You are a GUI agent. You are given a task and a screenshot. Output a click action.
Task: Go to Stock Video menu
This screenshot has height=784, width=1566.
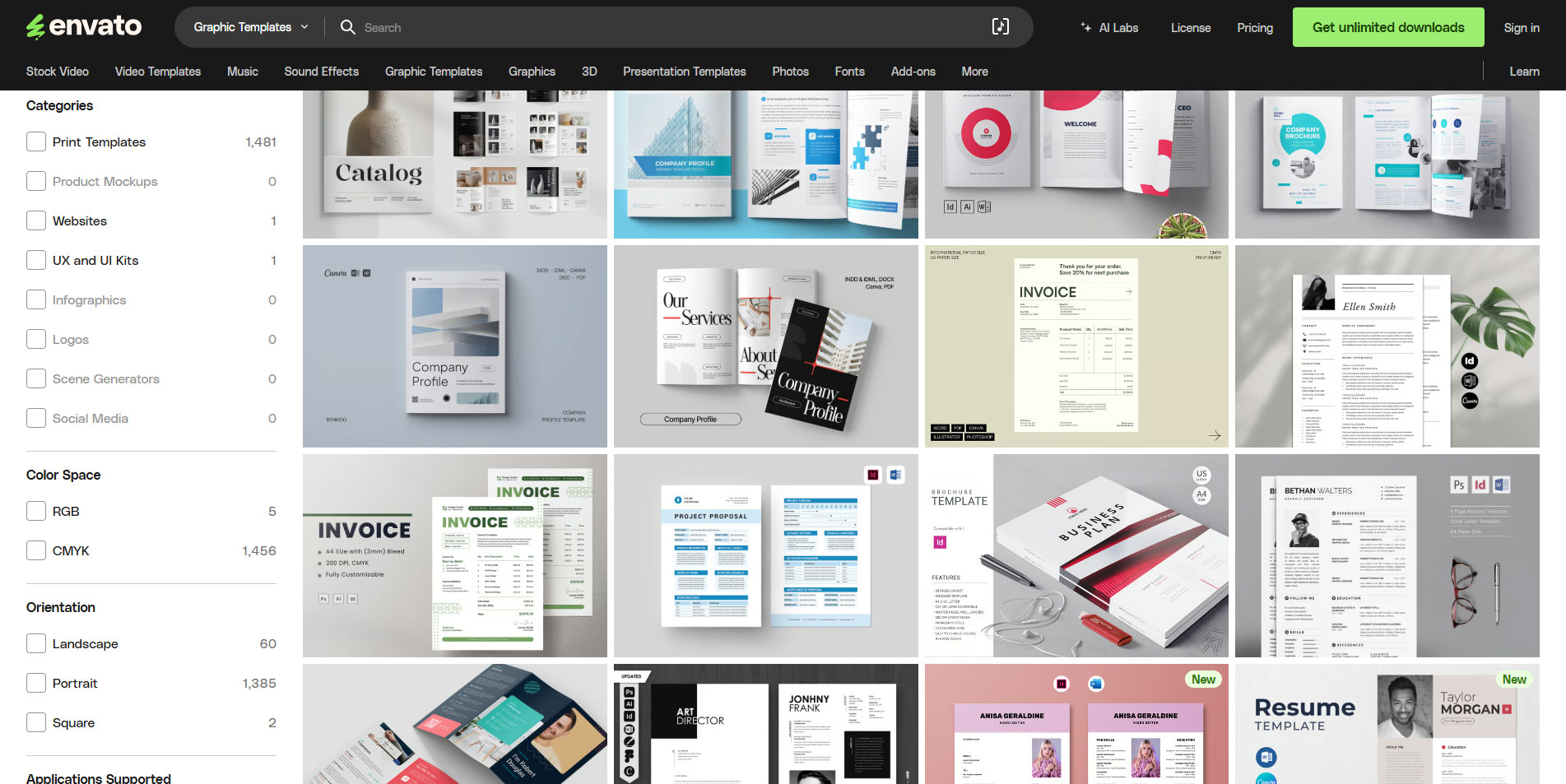click(58, 72)
